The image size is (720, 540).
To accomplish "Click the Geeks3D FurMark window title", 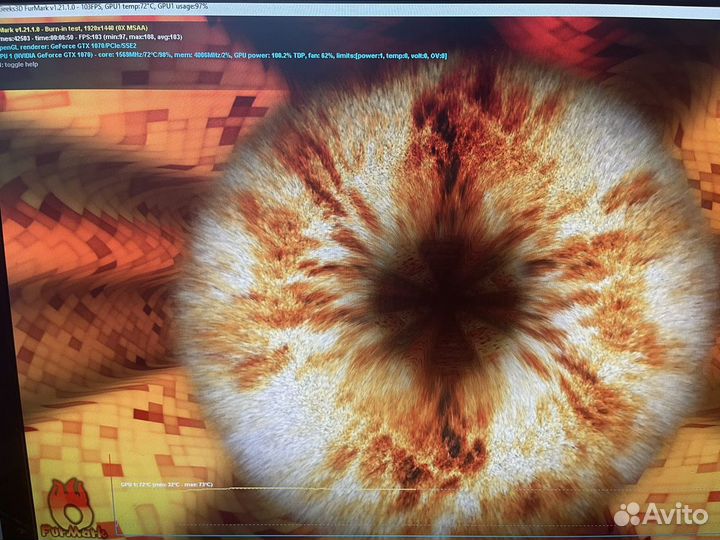I will [38, 5].
